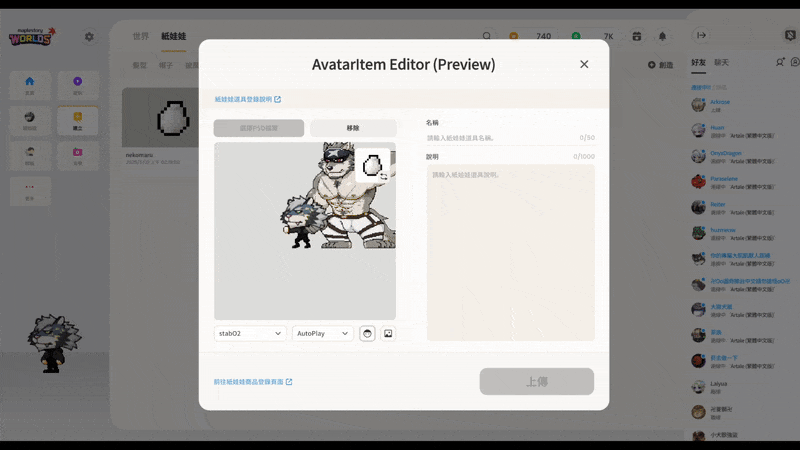Image resolution: width=800 pixels, height=450 pixels.
Task: Open the 紙娃娃道具登錄說明 guide link
Action: pyautogui.click(x=247, y=99)
